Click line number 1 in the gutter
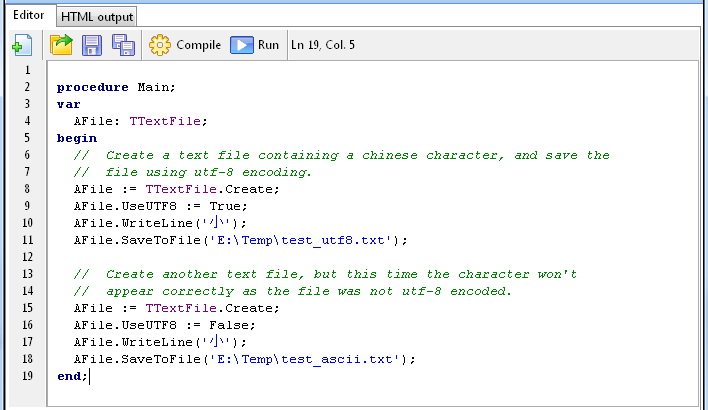This screenshot has height=410, width=708. point(28,70)
